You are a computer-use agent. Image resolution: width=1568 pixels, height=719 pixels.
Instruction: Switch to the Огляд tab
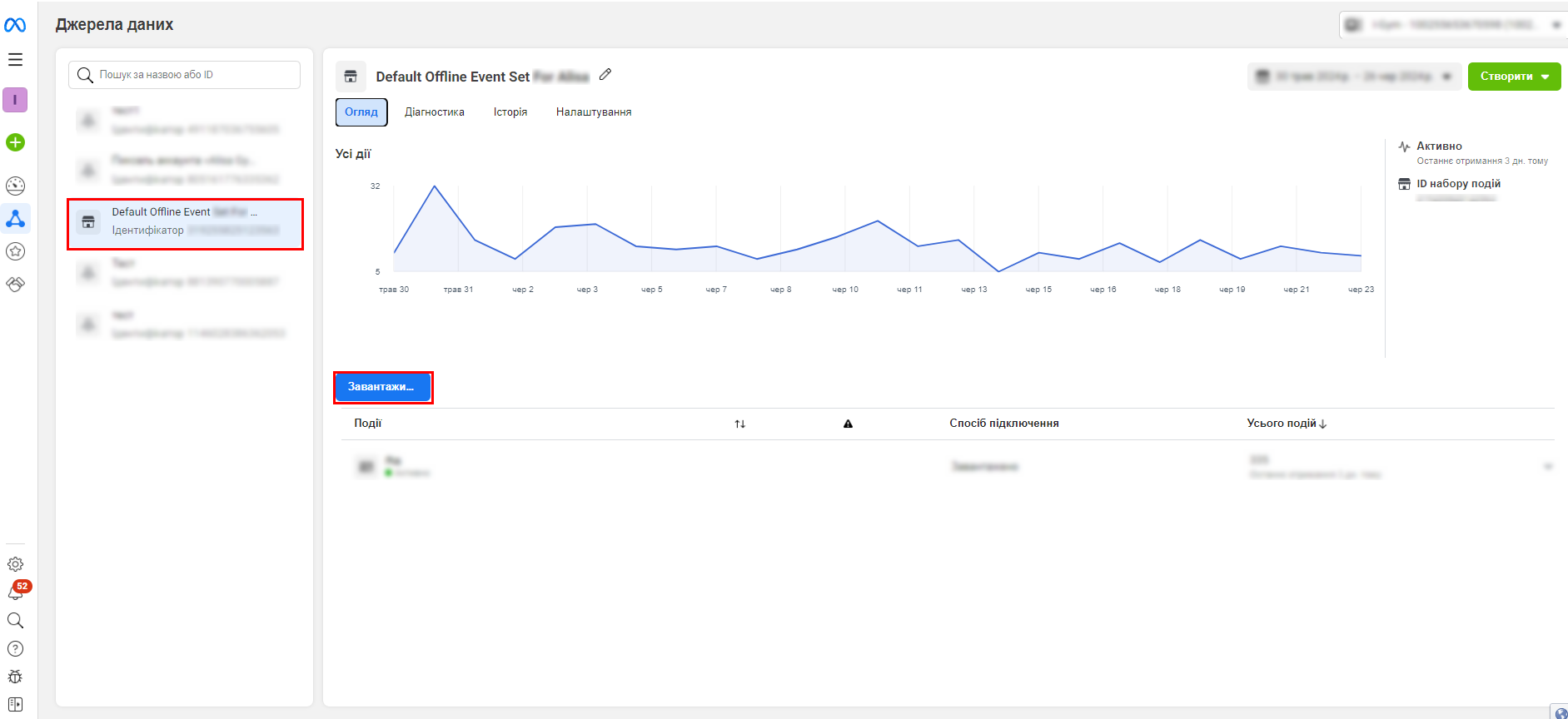click(x=361, y=112)
